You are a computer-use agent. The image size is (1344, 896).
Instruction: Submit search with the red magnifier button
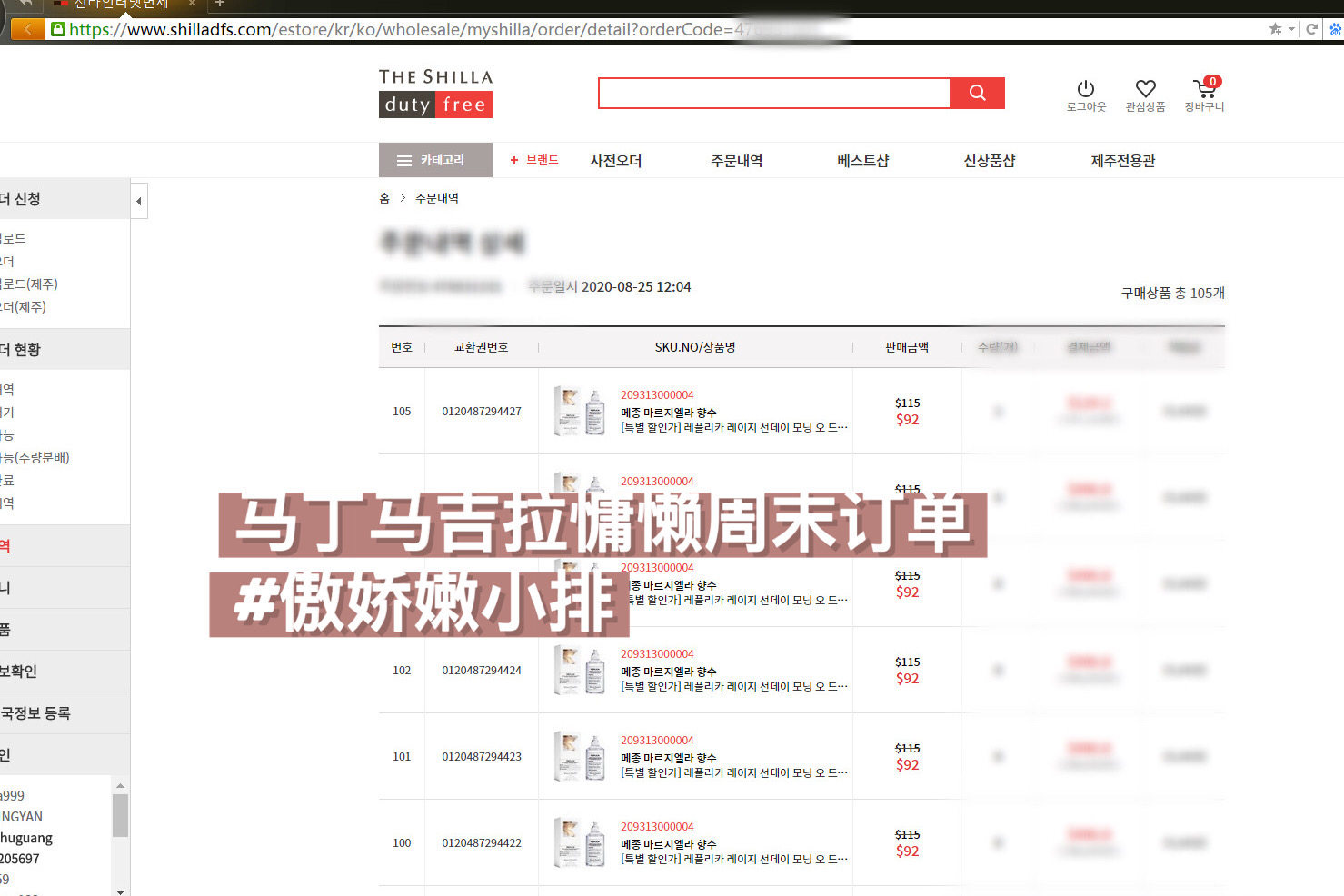[978, 93]
